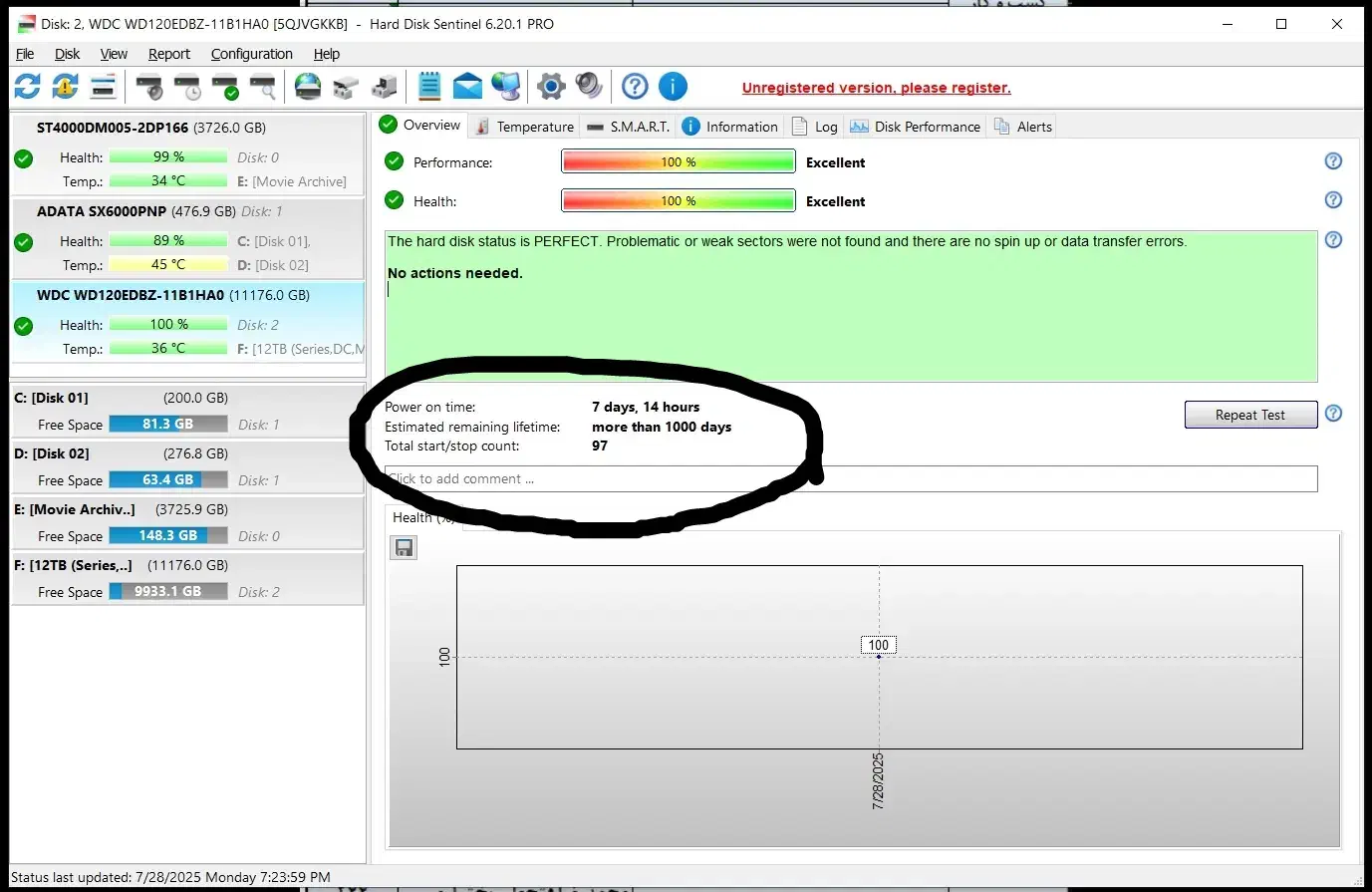Open the Configuration menu
1372x892 pixels.
pyautogui.click(x=251, y=54)
